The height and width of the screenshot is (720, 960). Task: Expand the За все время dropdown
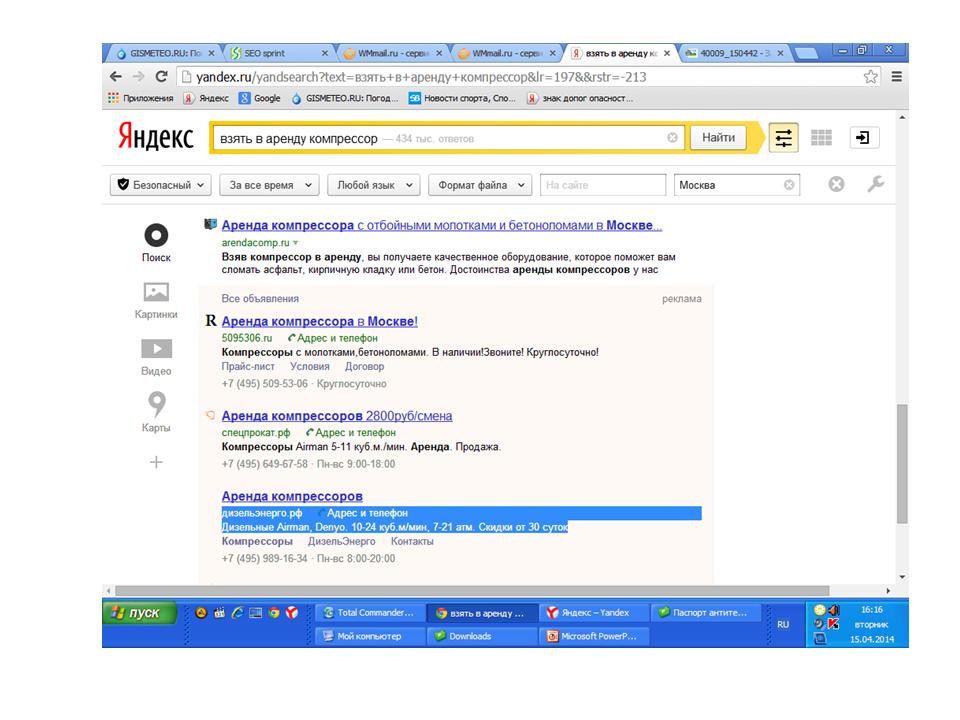pyautogui.click(x=269, y=185)
